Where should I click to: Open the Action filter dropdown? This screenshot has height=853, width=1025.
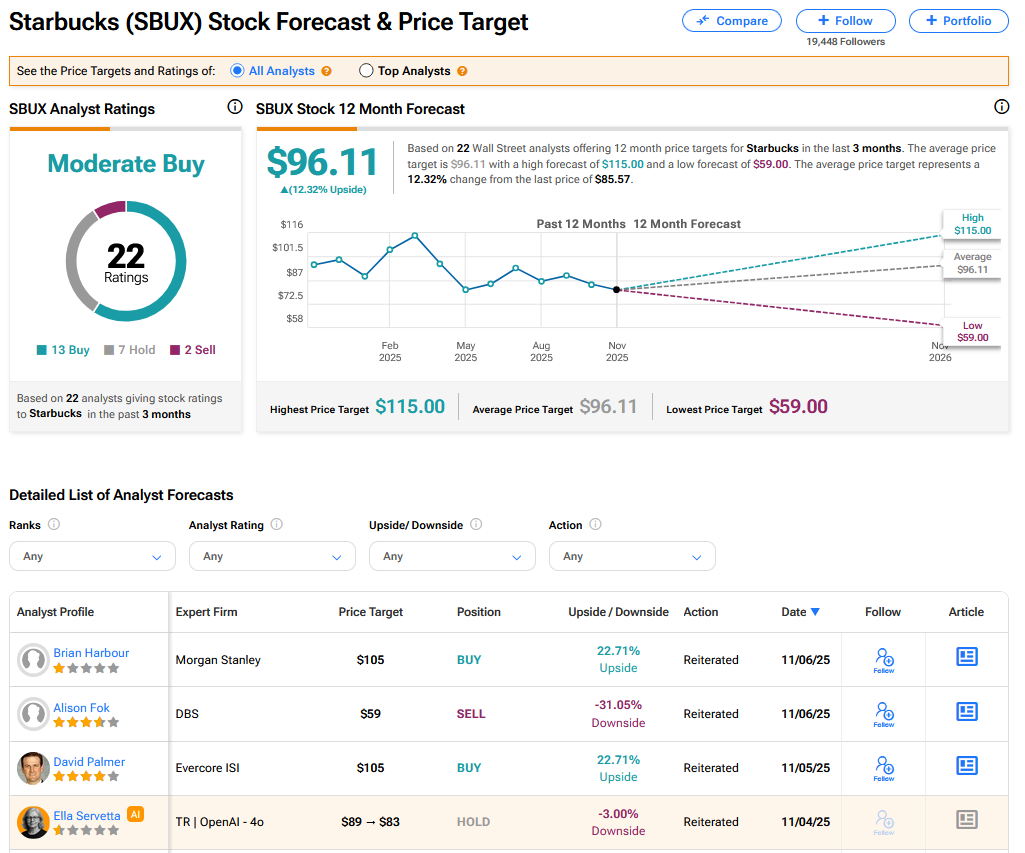[632, 556]
